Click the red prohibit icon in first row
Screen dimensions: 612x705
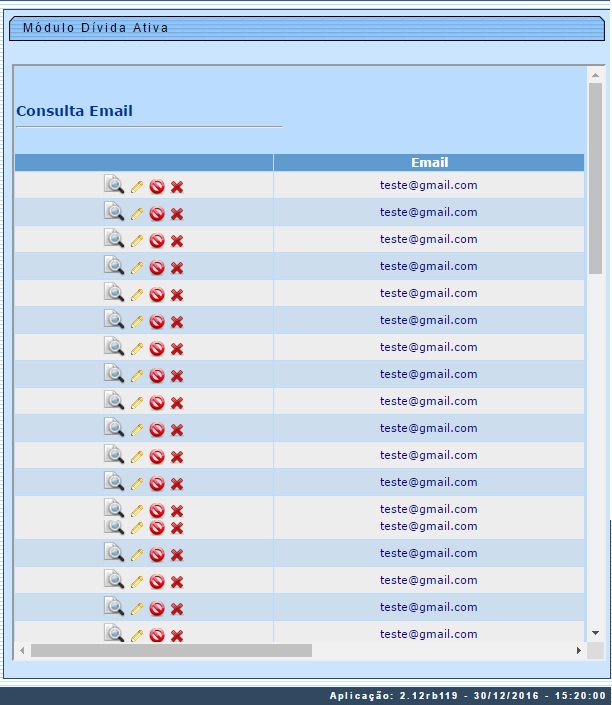[157, 186]
